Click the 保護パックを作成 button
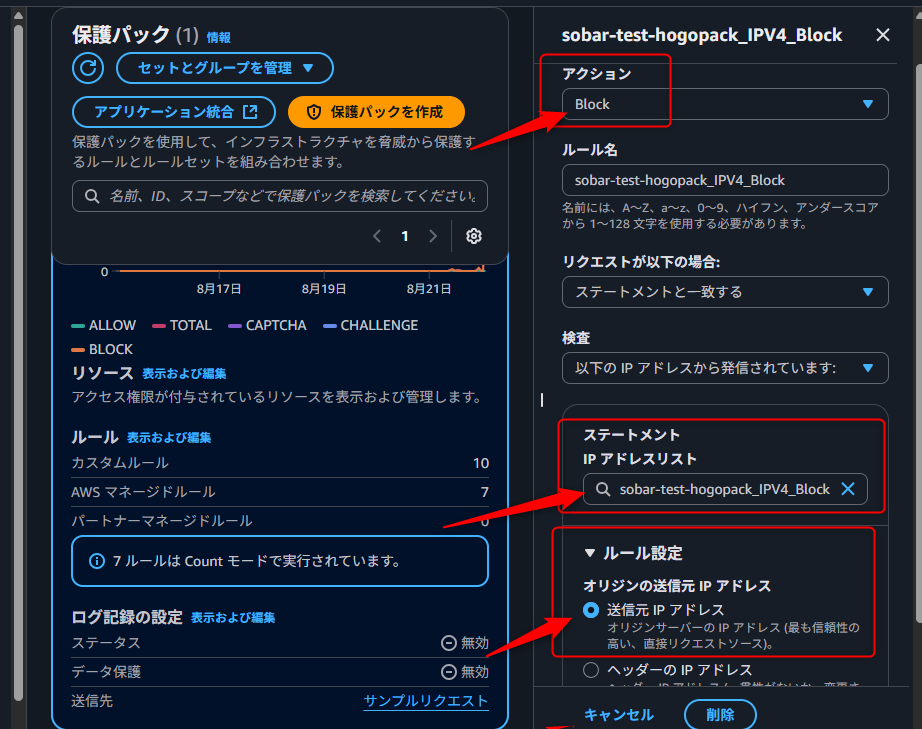This screenshot has height=729, width=922. click(x=376, y=112)
